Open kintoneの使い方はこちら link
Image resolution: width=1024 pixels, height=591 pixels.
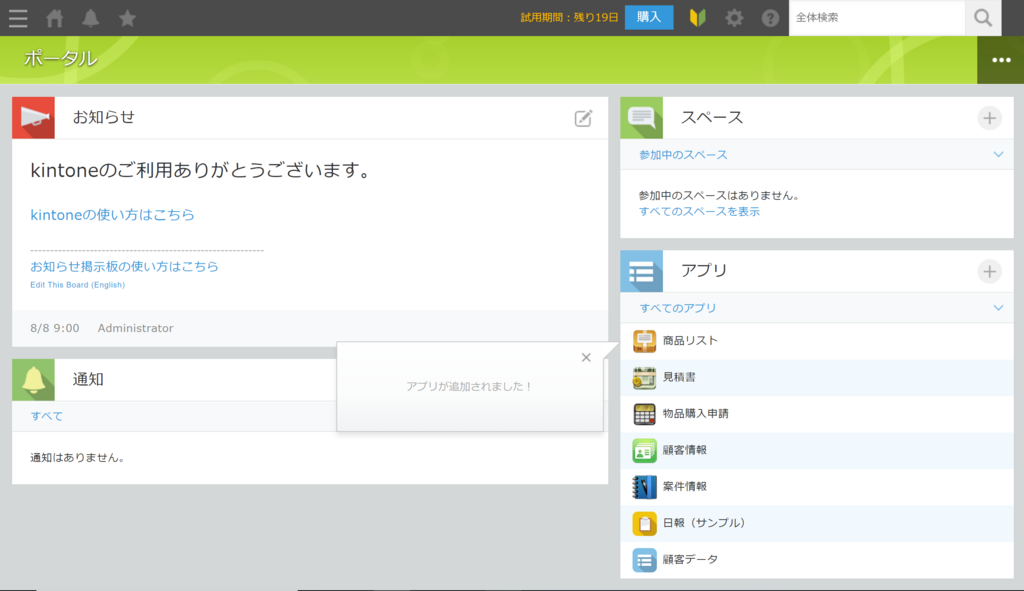tap(112, 215)
